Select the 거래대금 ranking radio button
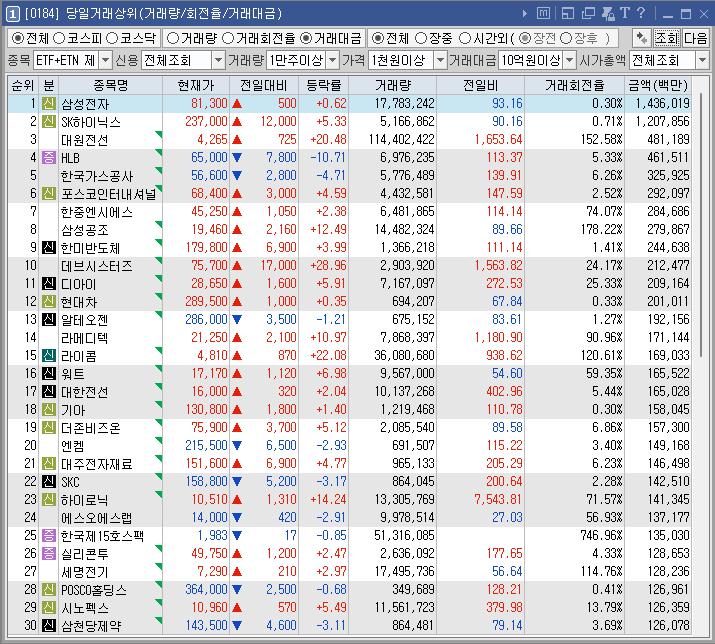Screen dimensions: 715x644 click(306, 38)
